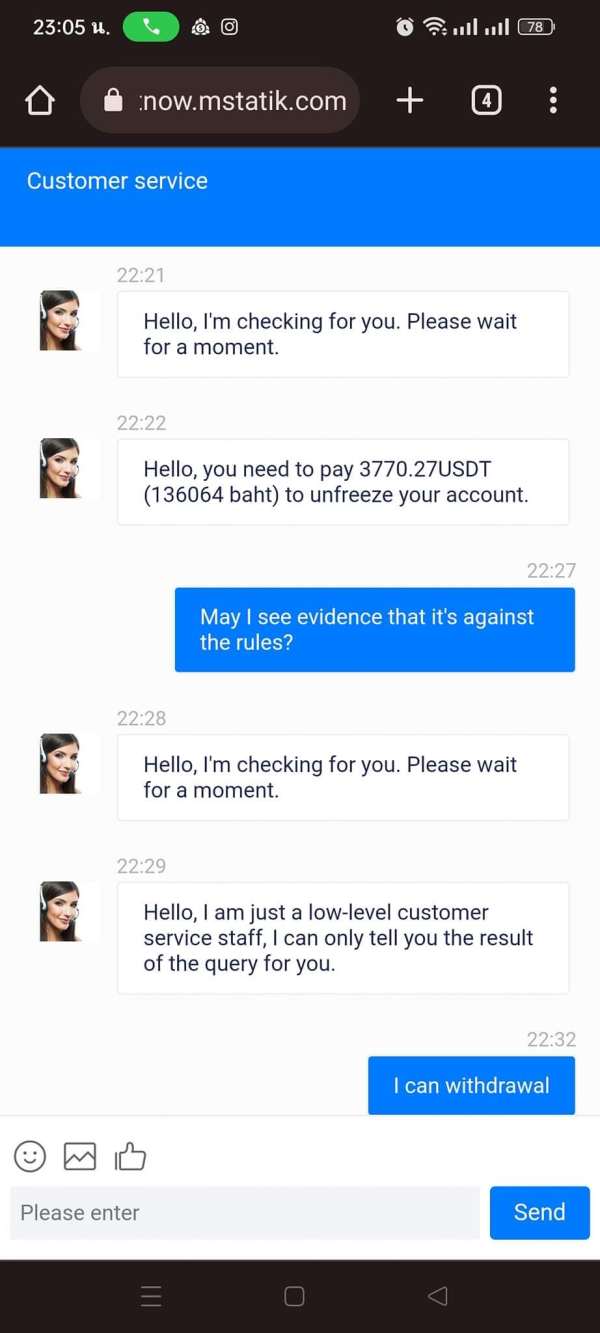Tap the padlock site security icon

click(x=113, y=100)
